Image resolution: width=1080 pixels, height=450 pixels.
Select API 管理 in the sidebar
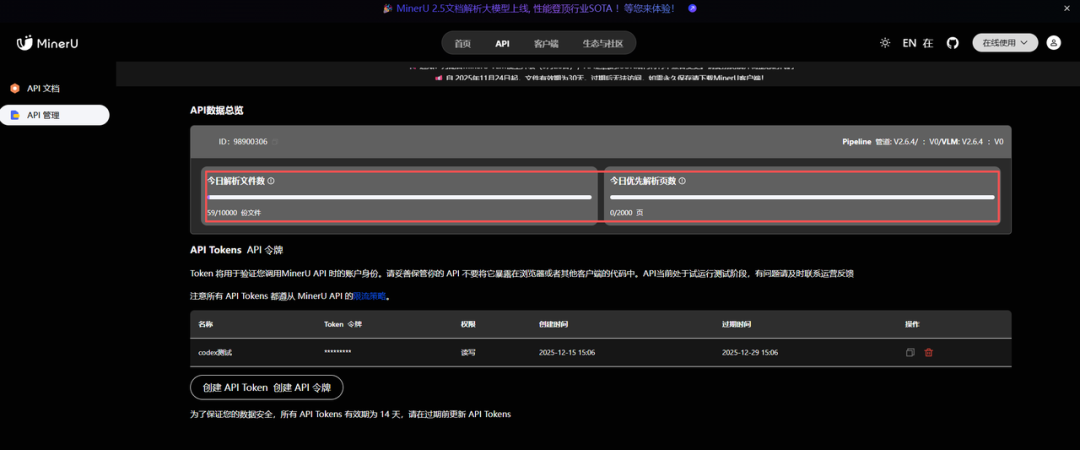54,115
